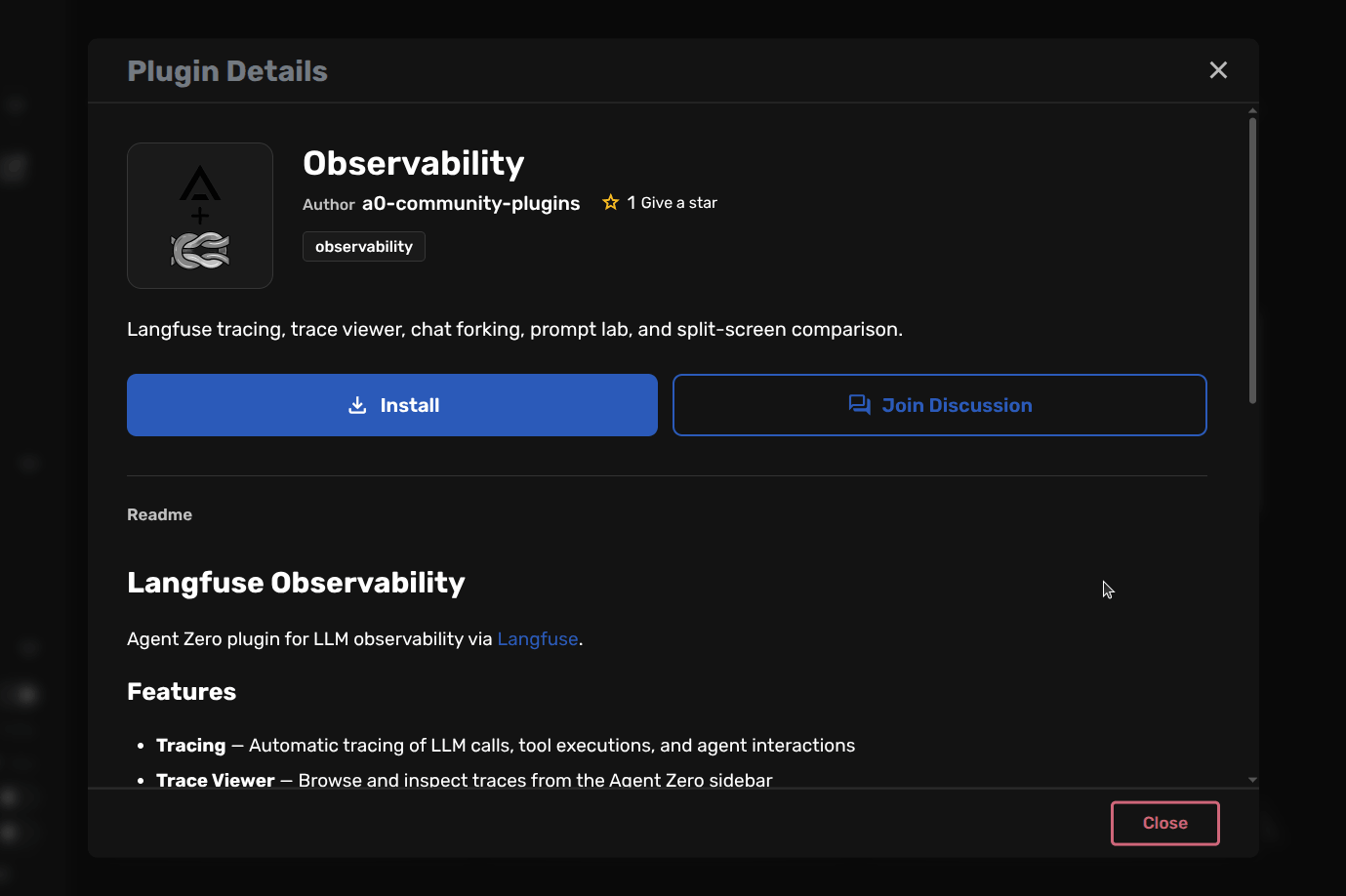1346x896 pixels.
Task: Click the second dimmed icon in the left sidebar
Action: click(15, 166)
